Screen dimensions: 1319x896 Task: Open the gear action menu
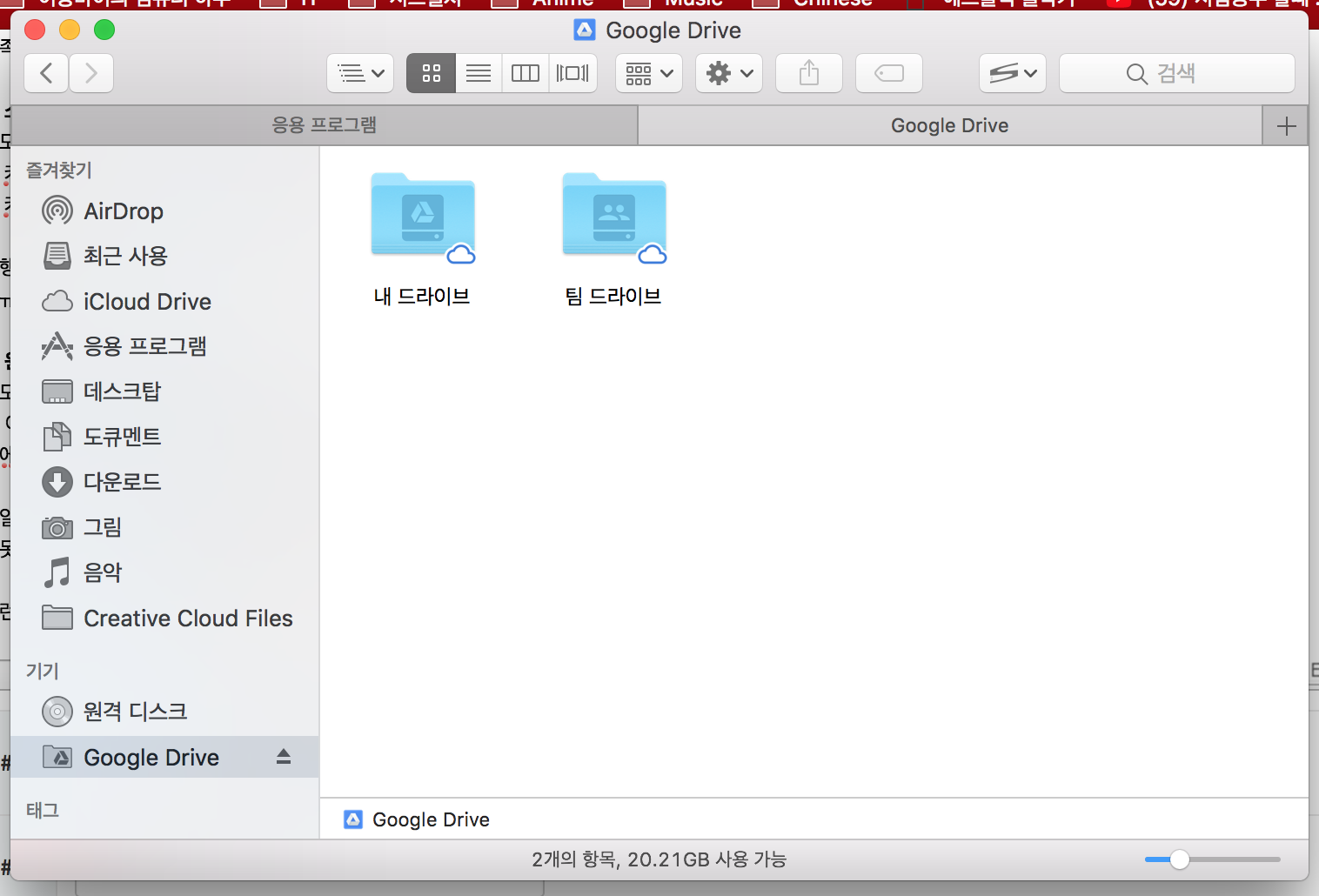(729, 73)
